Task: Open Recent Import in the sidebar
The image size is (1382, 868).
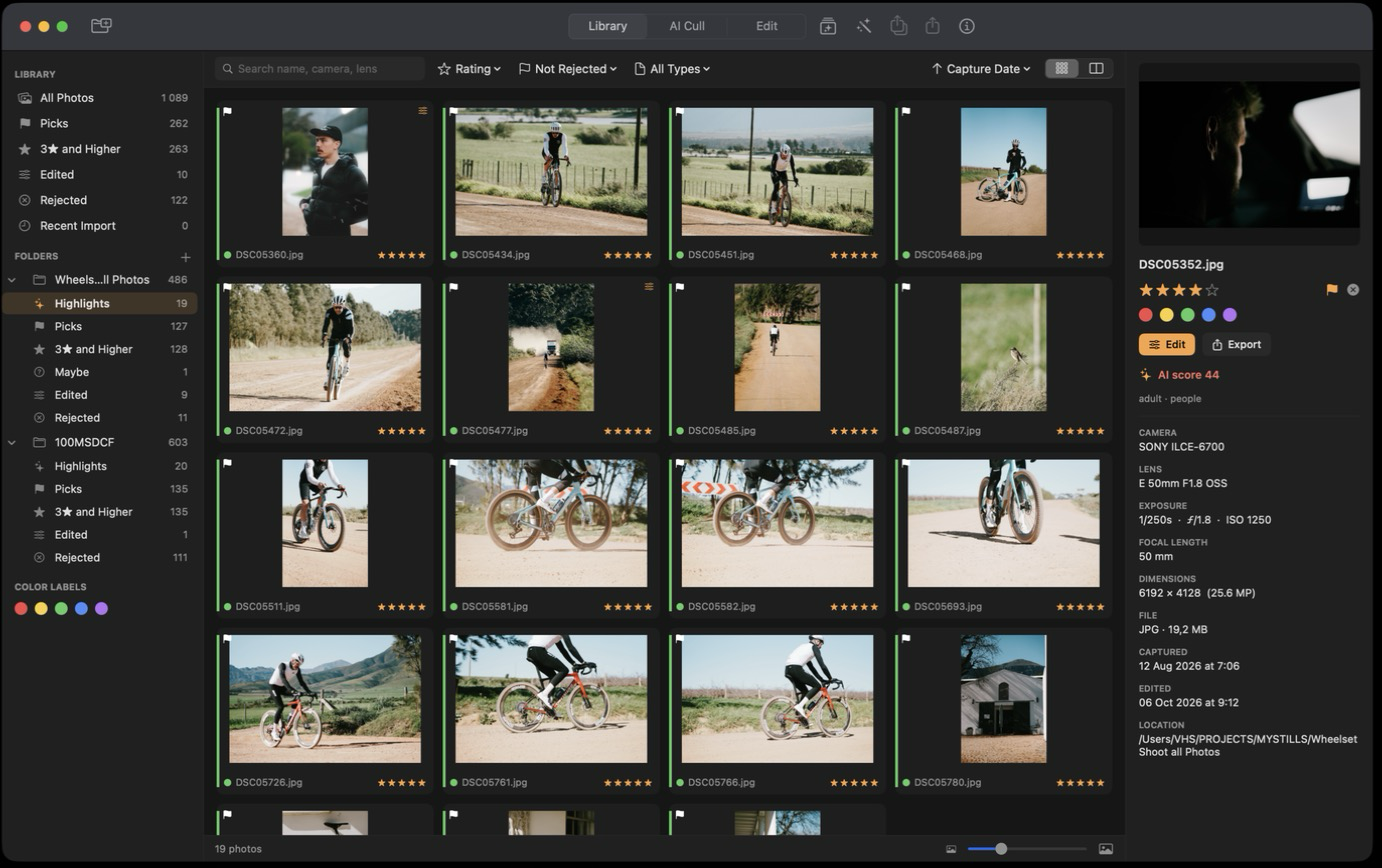Action: tap(100, 226)
